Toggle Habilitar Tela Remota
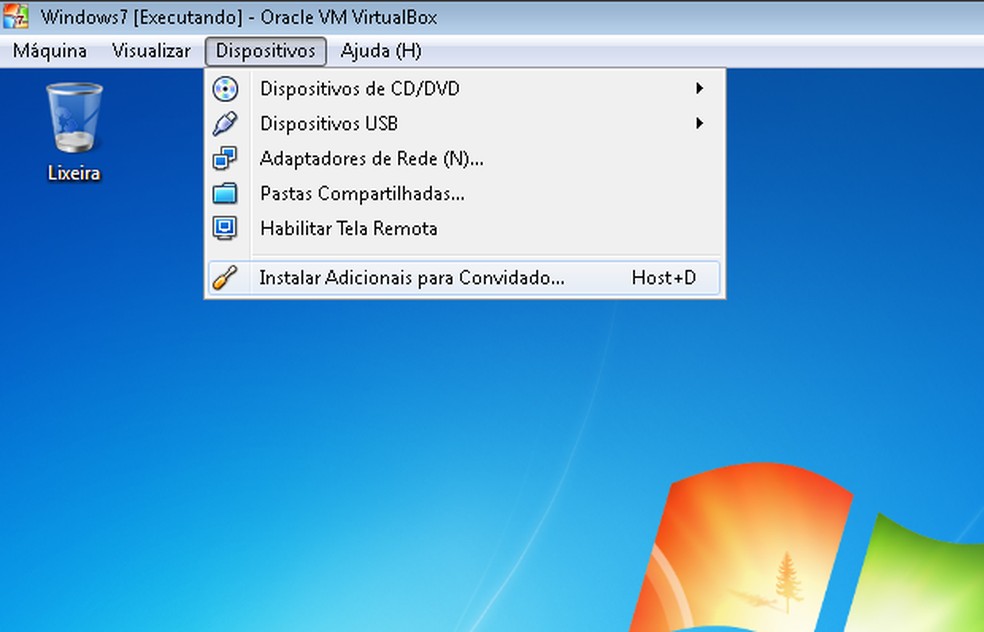The height and width of the screenshot is (632, 984). pos(465,228)
